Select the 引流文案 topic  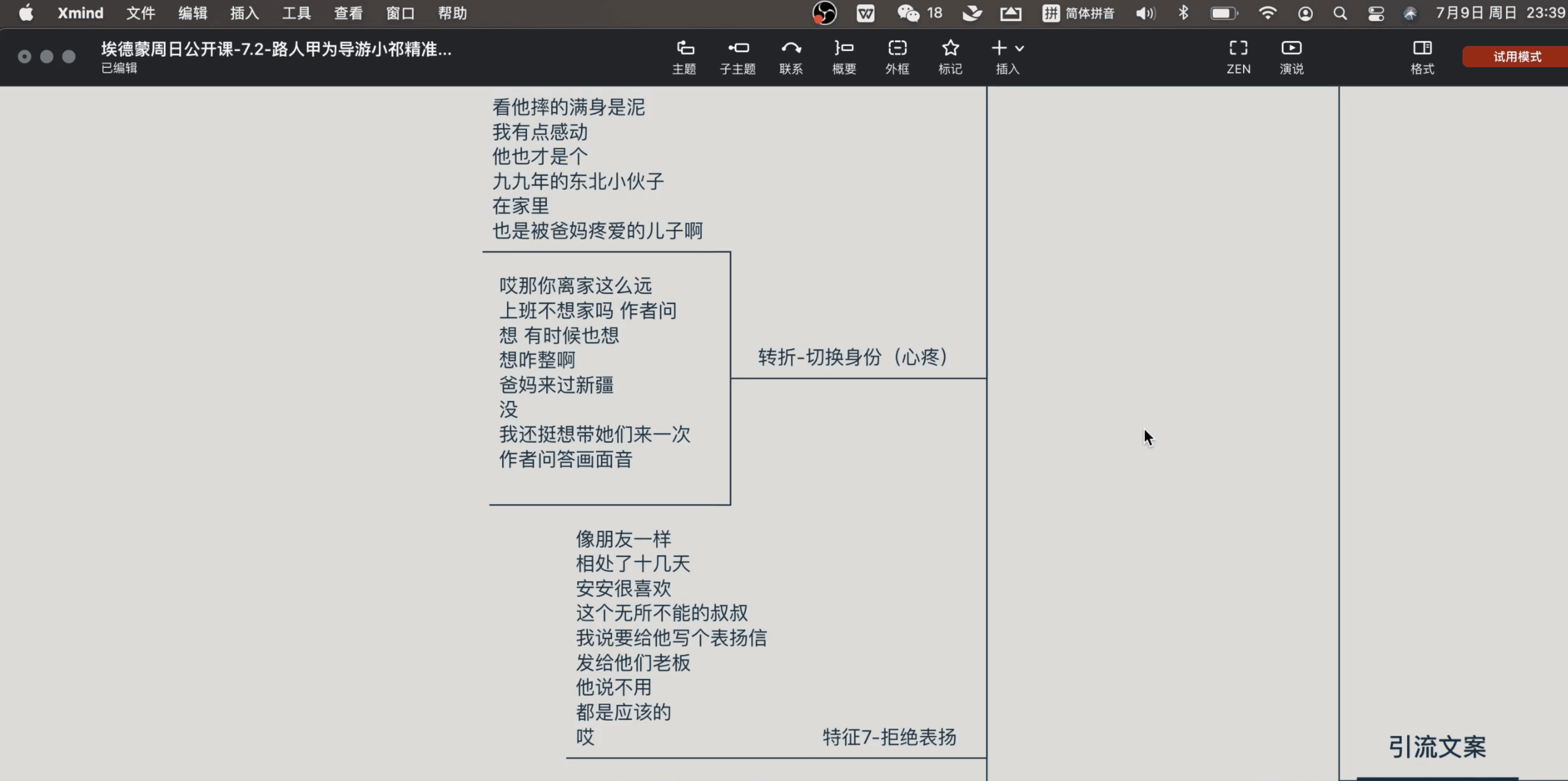click(1437, 746)
